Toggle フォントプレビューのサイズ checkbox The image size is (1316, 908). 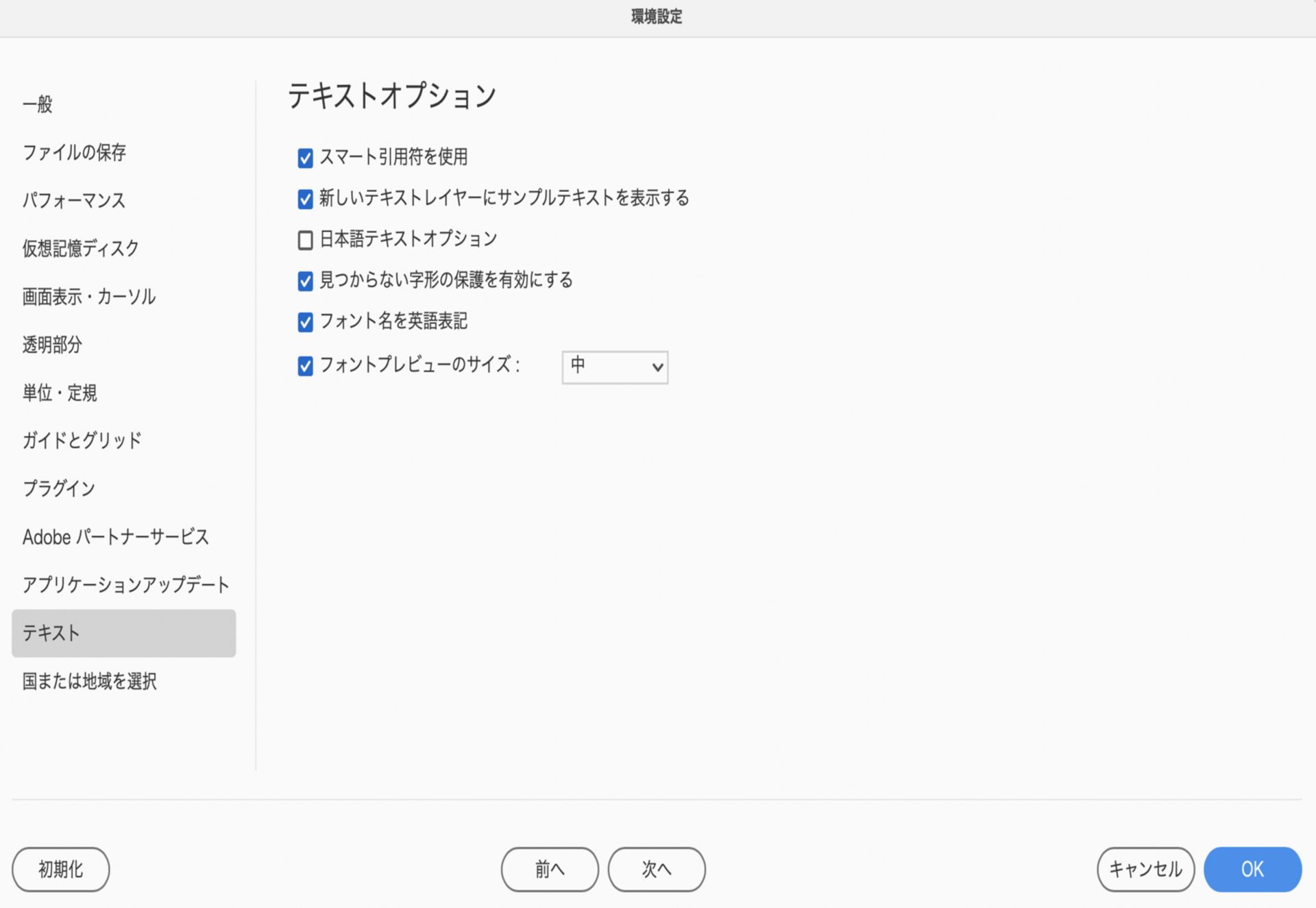305,366
